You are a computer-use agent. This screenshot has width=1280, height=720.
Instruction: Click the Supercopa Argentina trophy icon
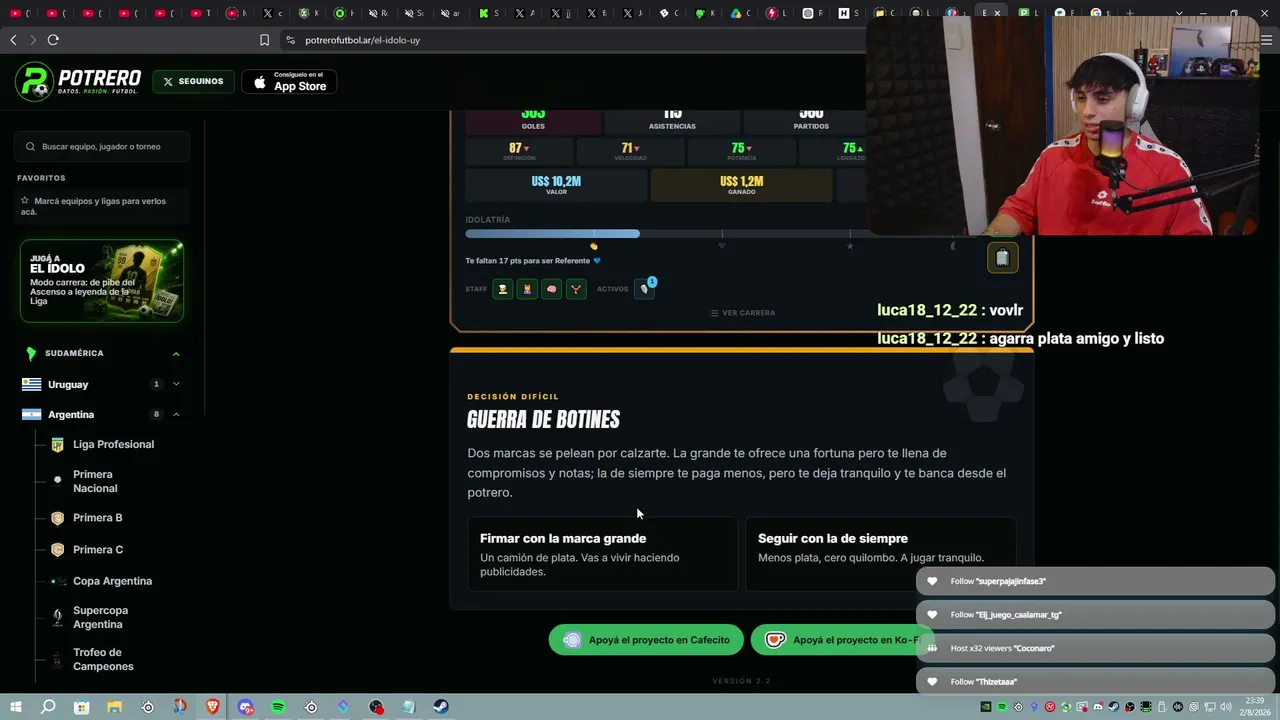point(57,618)
